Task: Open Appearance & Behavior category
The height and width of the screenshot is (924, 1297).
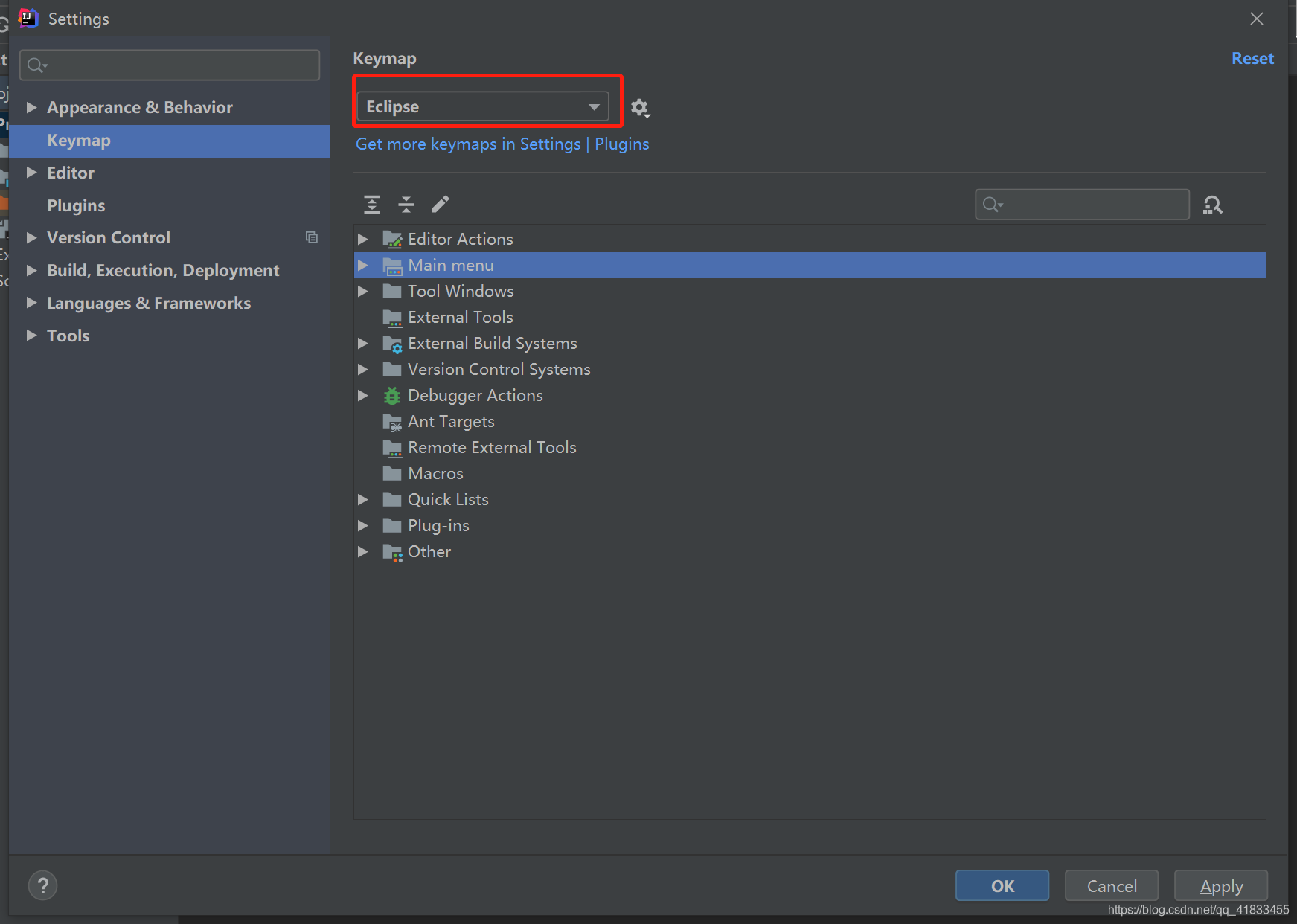Action: (140, 107)
